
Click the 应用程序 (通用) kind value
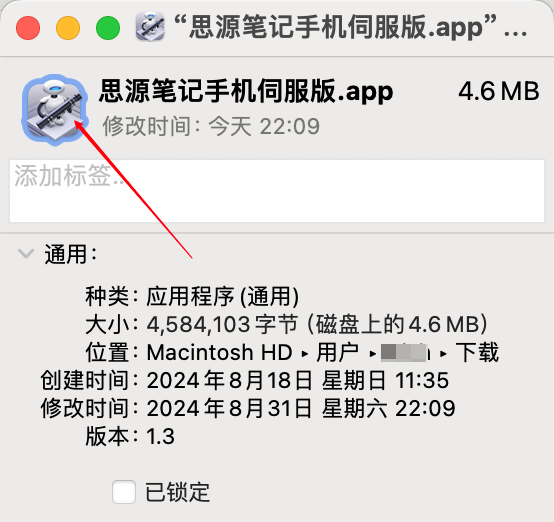[223, 296]
